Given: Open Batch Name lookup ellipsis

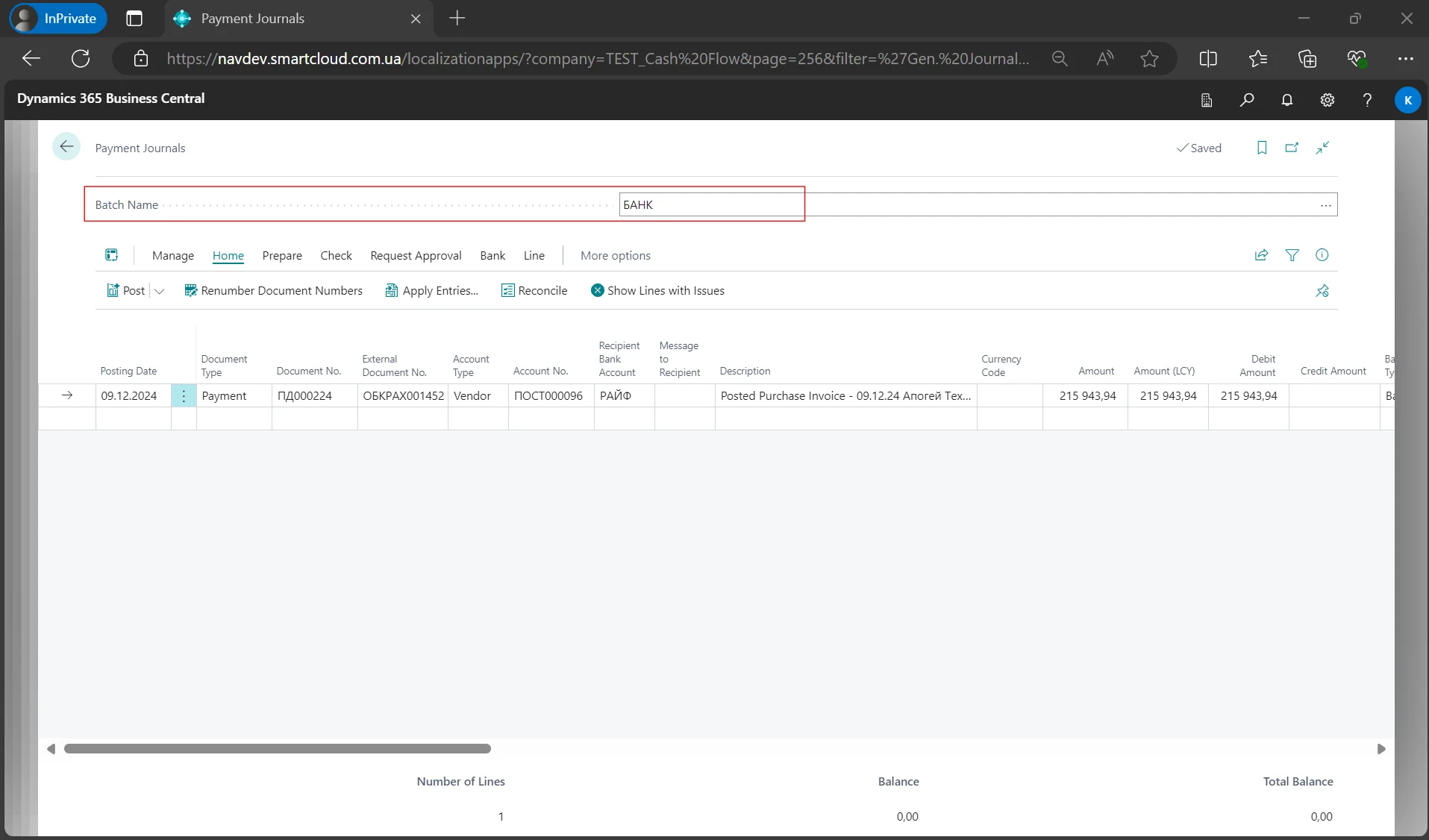Looking at the screenshot, I should pos(1325,205).
